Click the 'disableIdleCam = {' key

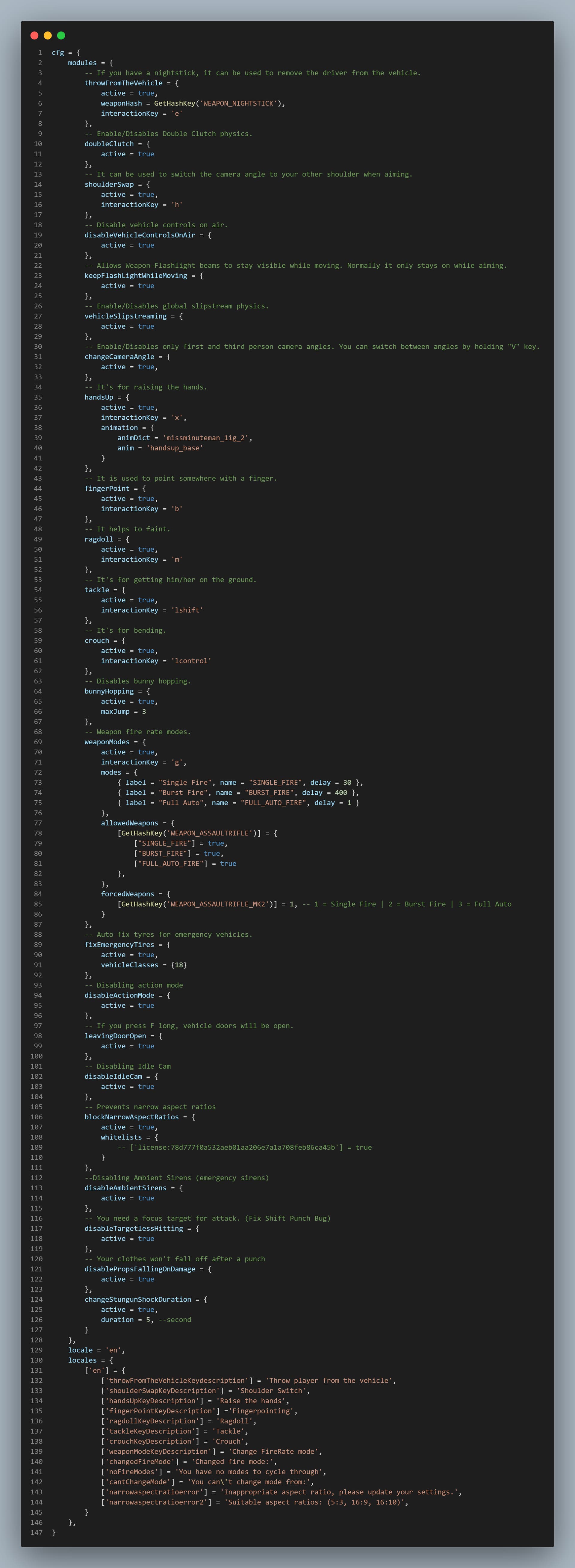tap(121, 1077)
